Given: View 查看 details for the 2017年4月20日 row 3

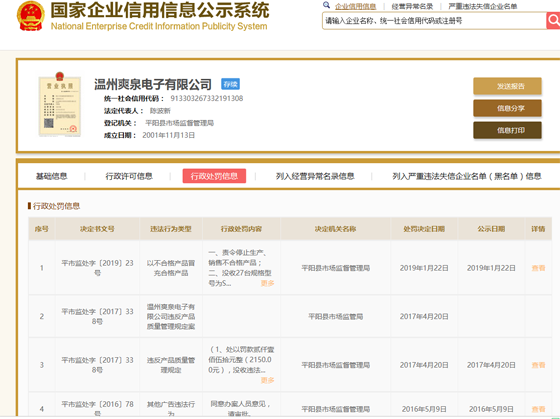Looking at the screenshot, I should click(x=538, y=365).
